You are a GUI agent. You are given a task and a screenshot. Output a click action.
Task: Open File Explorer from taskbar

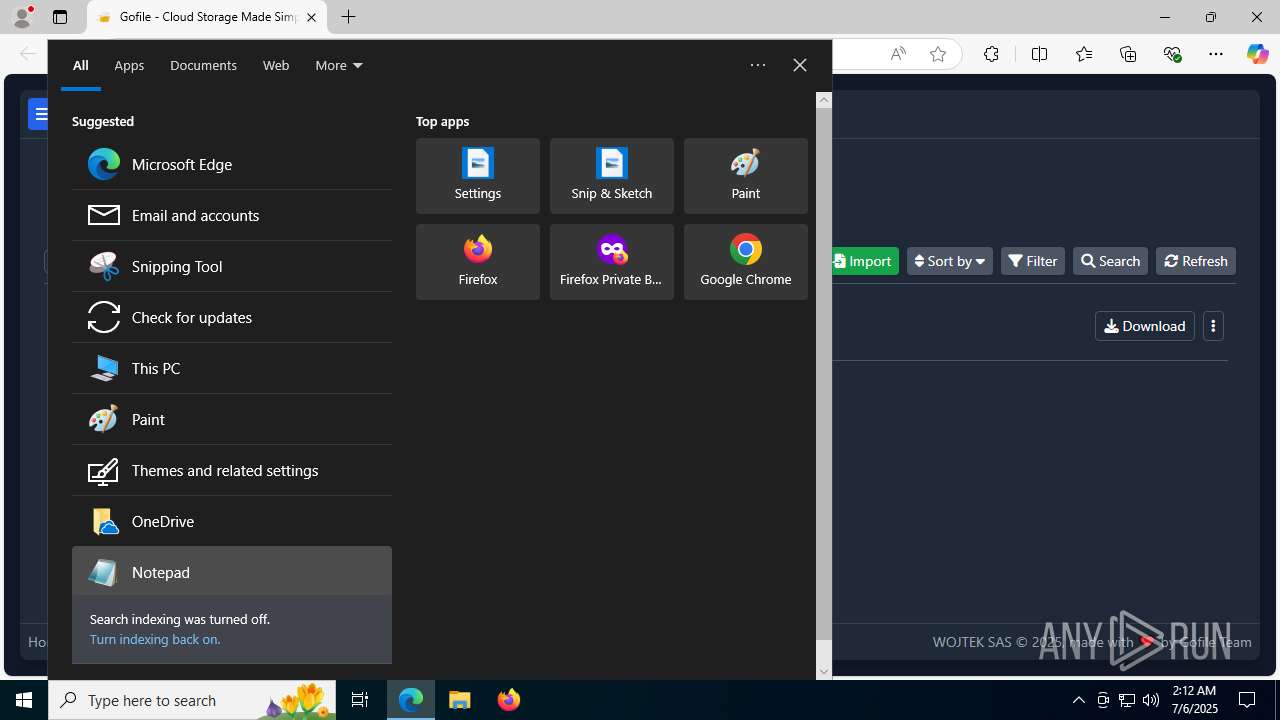[x=460, y=700]
